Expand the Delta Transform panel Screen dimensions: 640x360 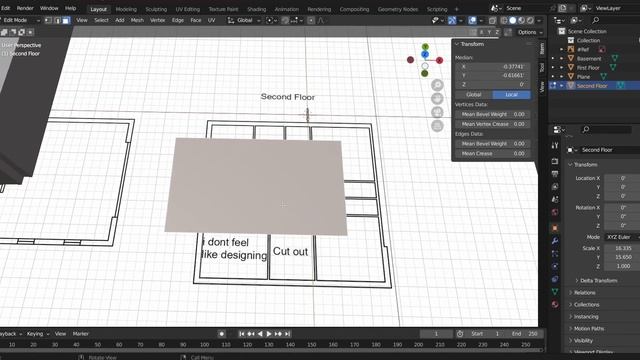tap(598, 280)
